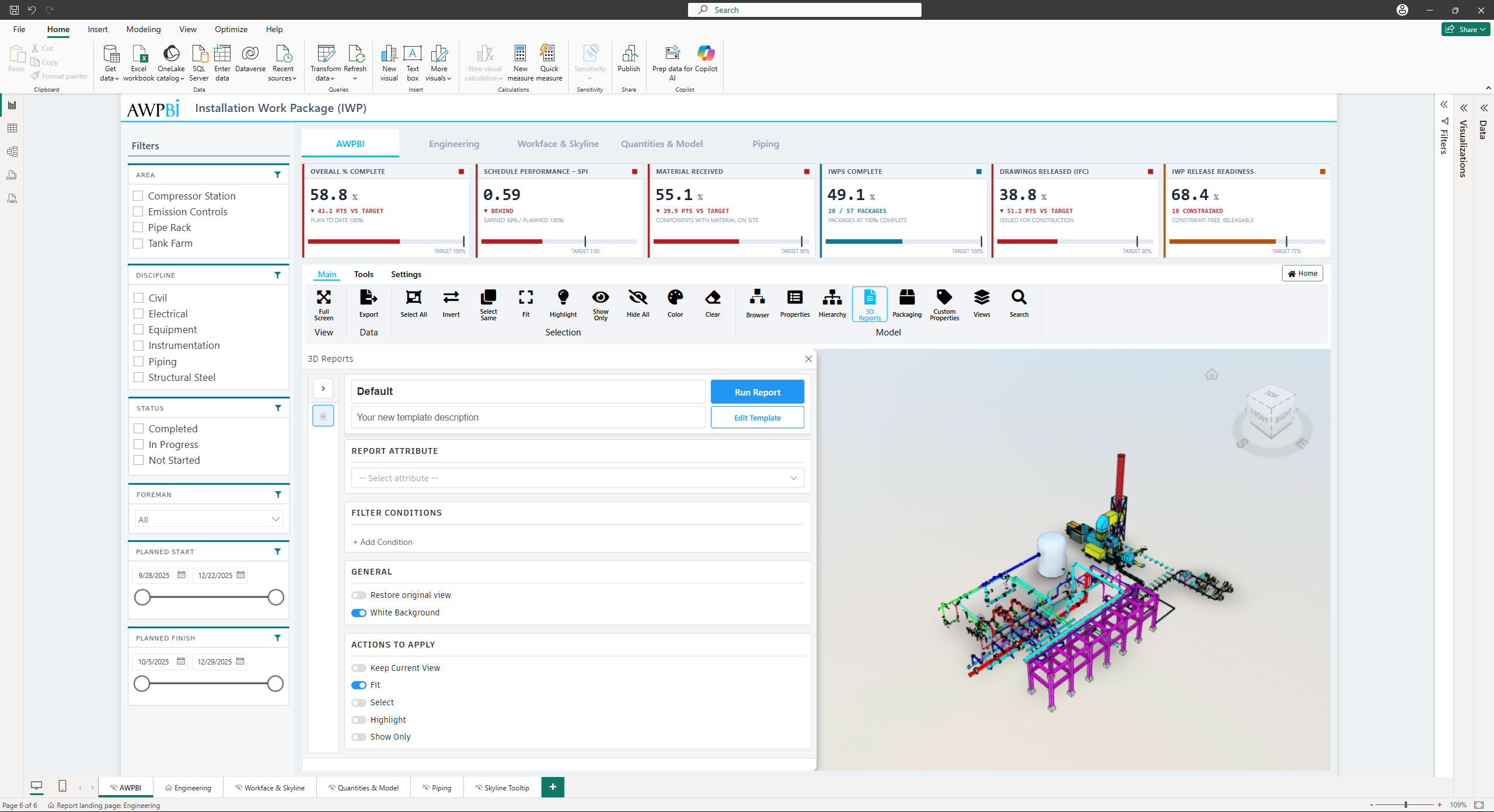The width and height of the screenshot is (1494, 812).
Task: Add a new report page
Action: 552,787
